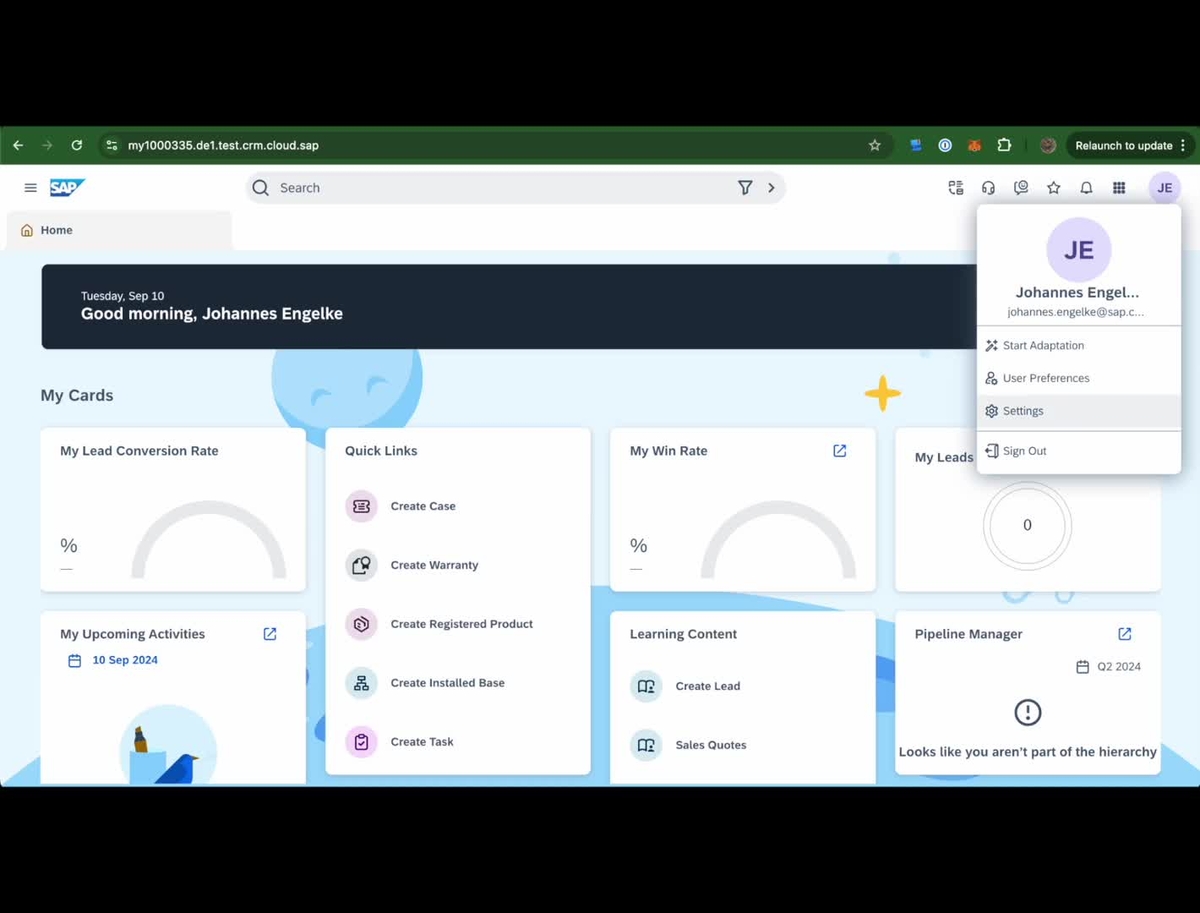Click the headset support icon in the header
Screen dimensions: 1200x913
coord(988,187)
